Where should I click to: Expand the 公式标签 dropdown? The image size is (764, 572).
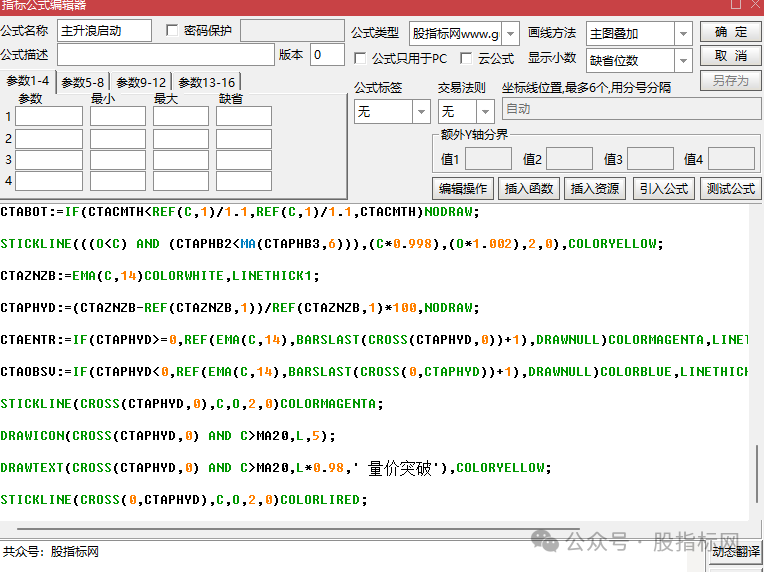(421, 112)
